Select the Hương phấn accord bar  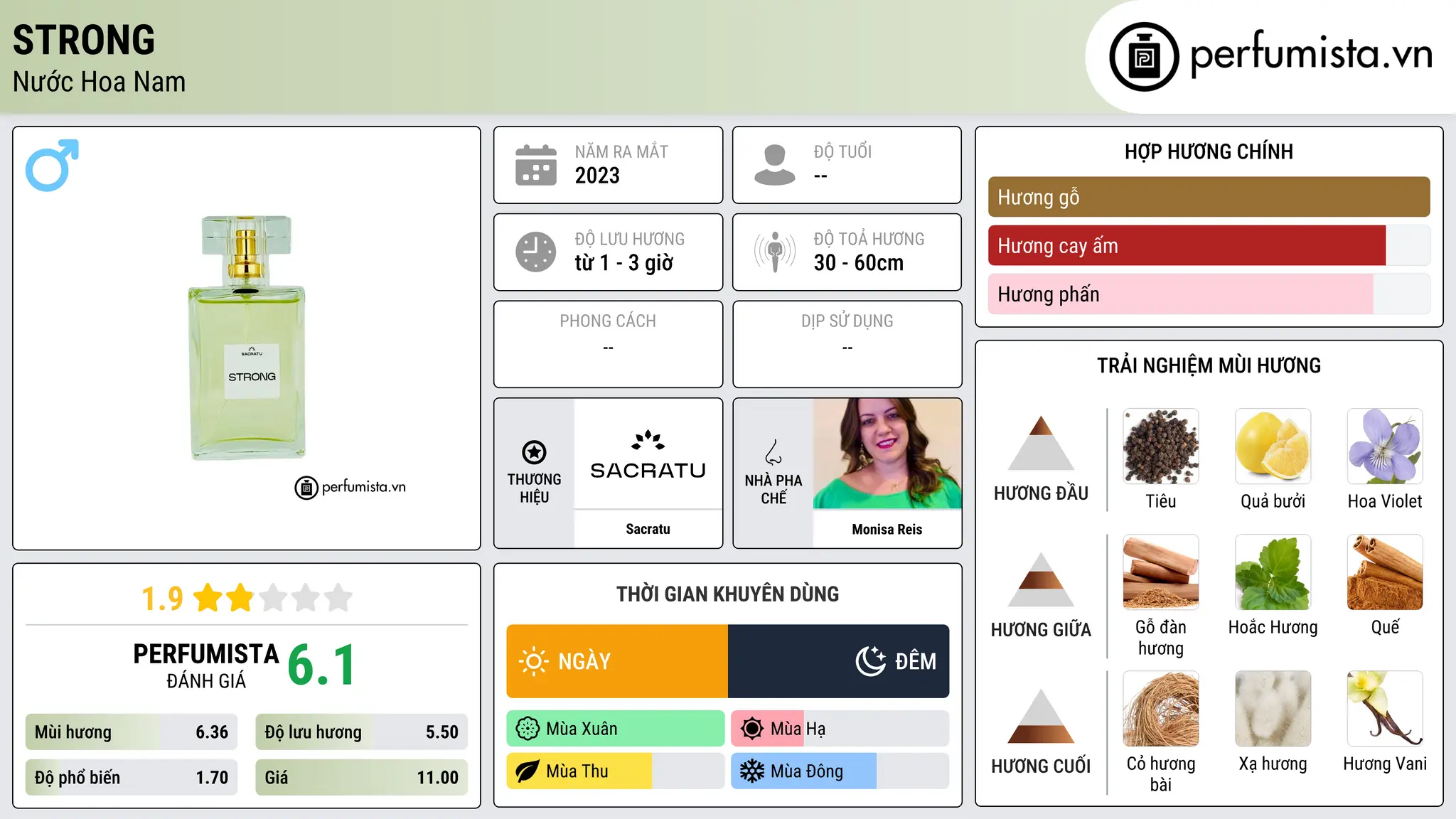[1209, 294]
